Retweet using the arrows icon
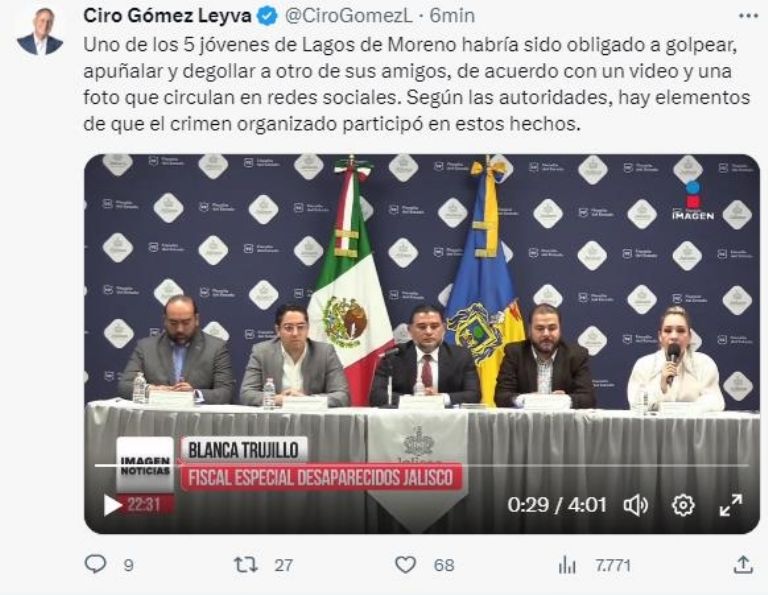 pyautogui.click(x=245, y=565)
